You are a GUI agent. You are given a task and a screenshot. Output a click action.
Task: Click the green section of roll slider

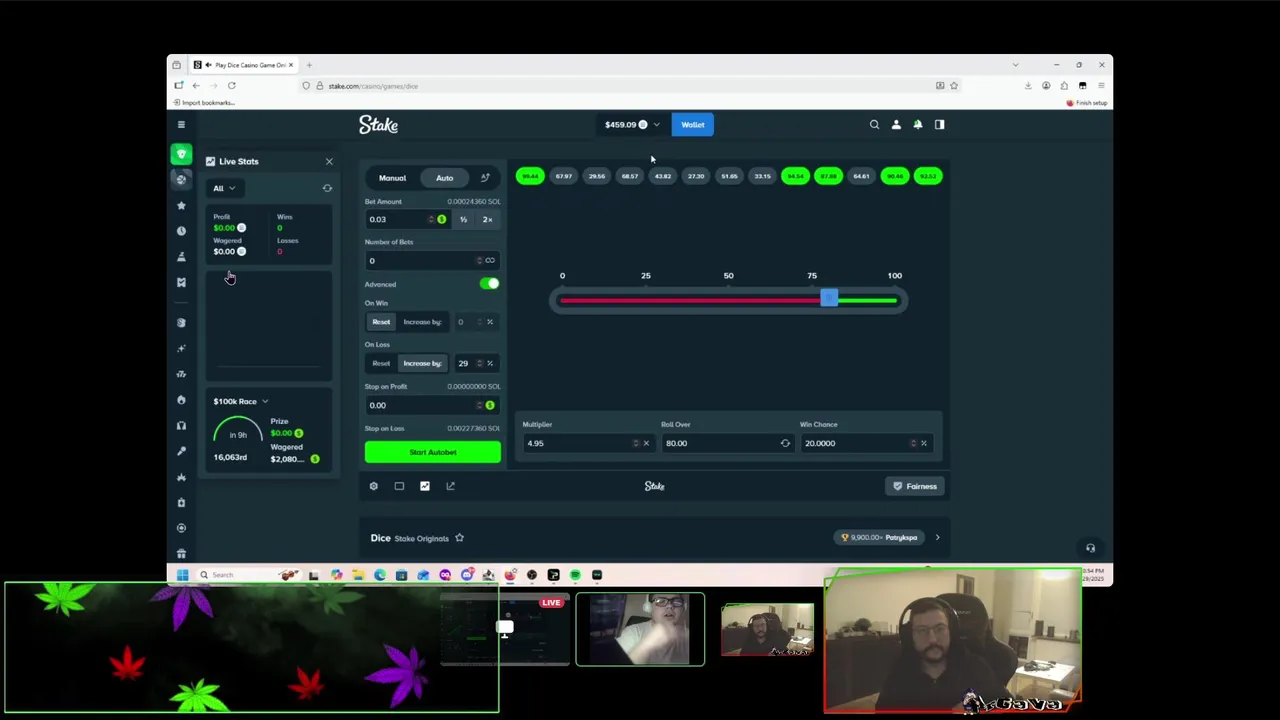pos(867,300)
